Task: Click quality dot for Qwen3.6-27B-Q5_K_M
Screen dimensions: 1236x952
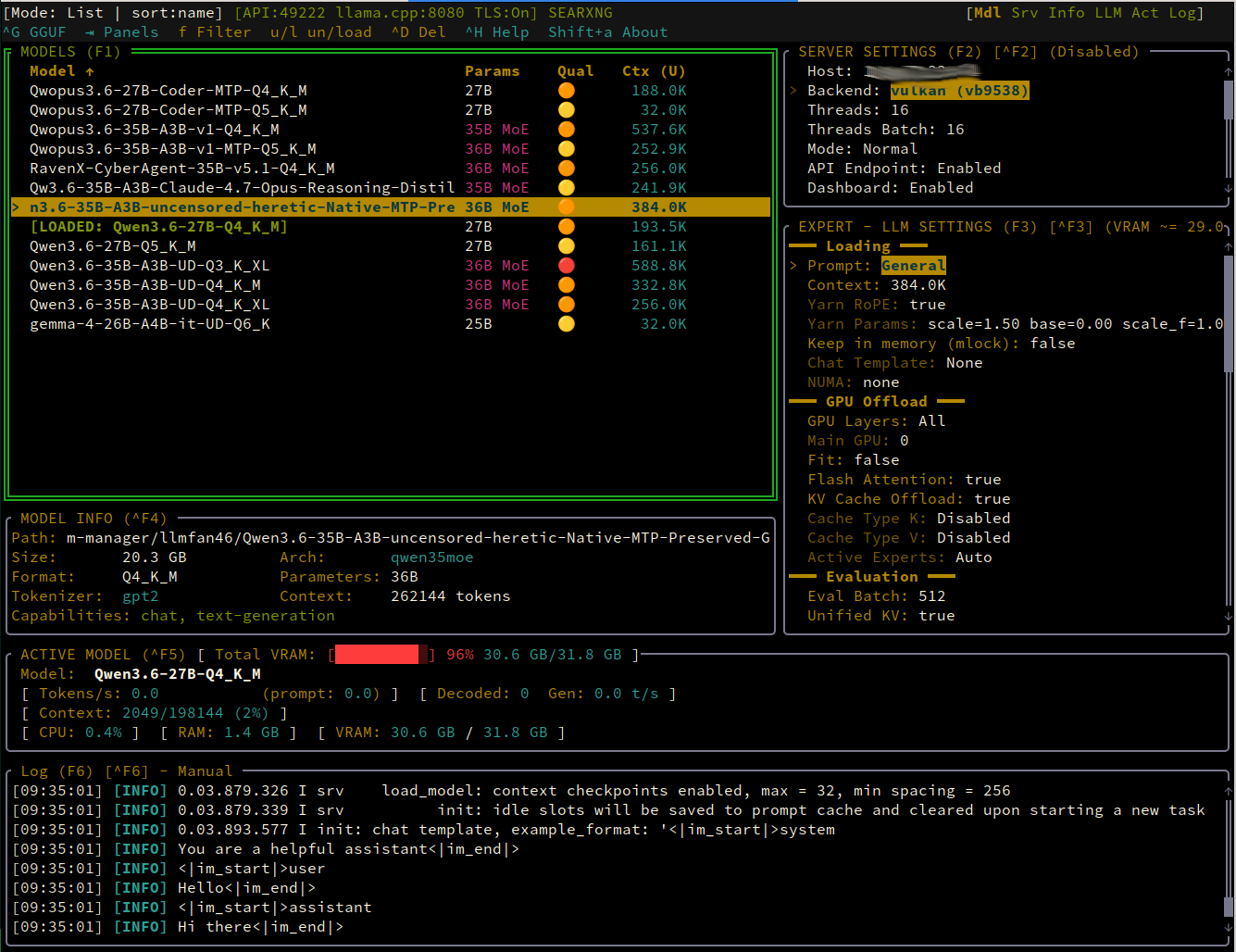Action: coord(566,246)
